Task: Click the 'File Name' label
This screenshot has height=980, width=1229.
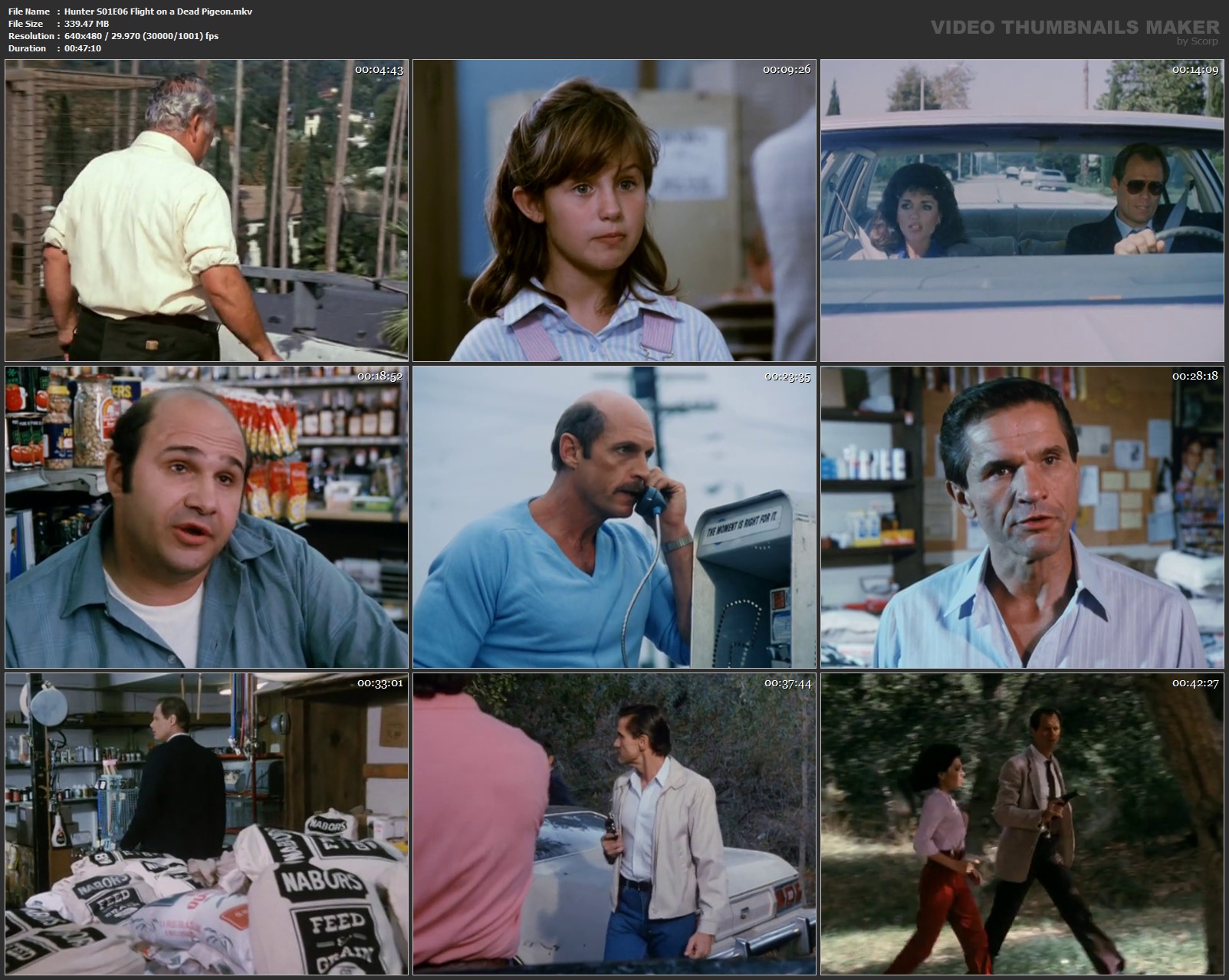Action: [29, 12]
